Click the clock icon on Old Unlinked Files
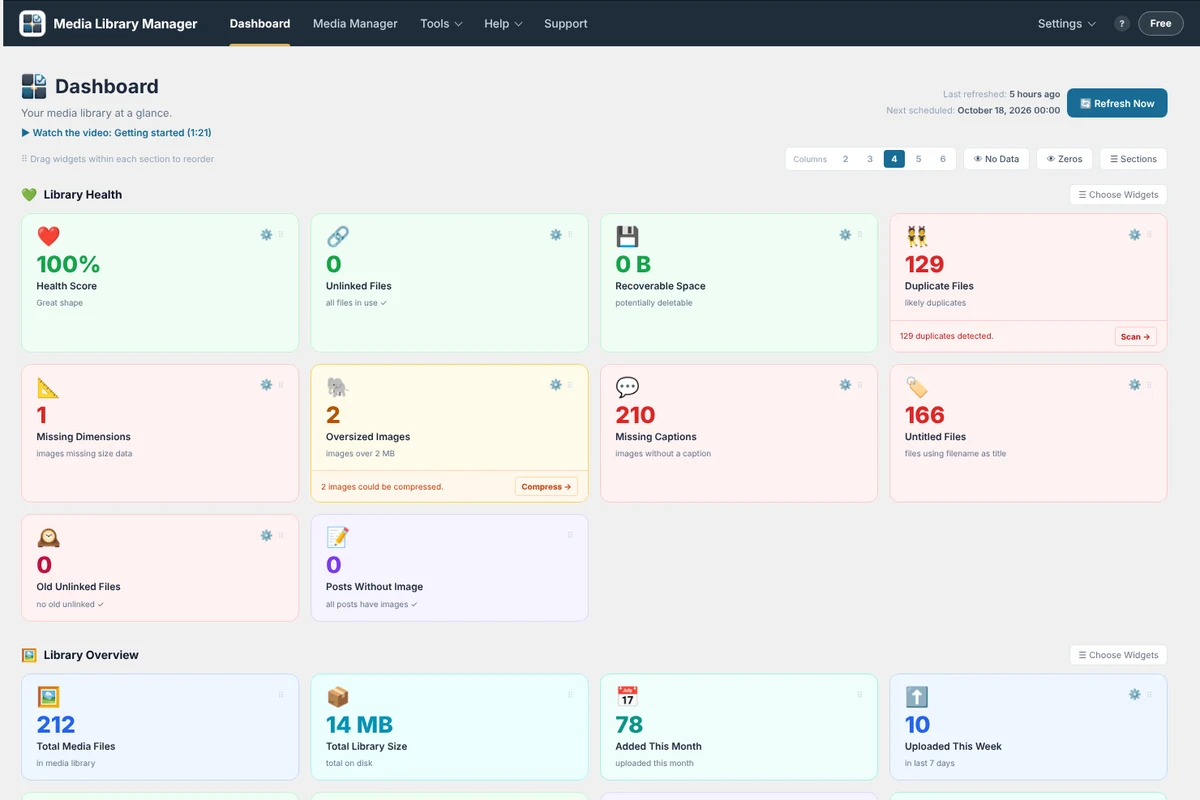1200x800 pixels. pos(48,537)
